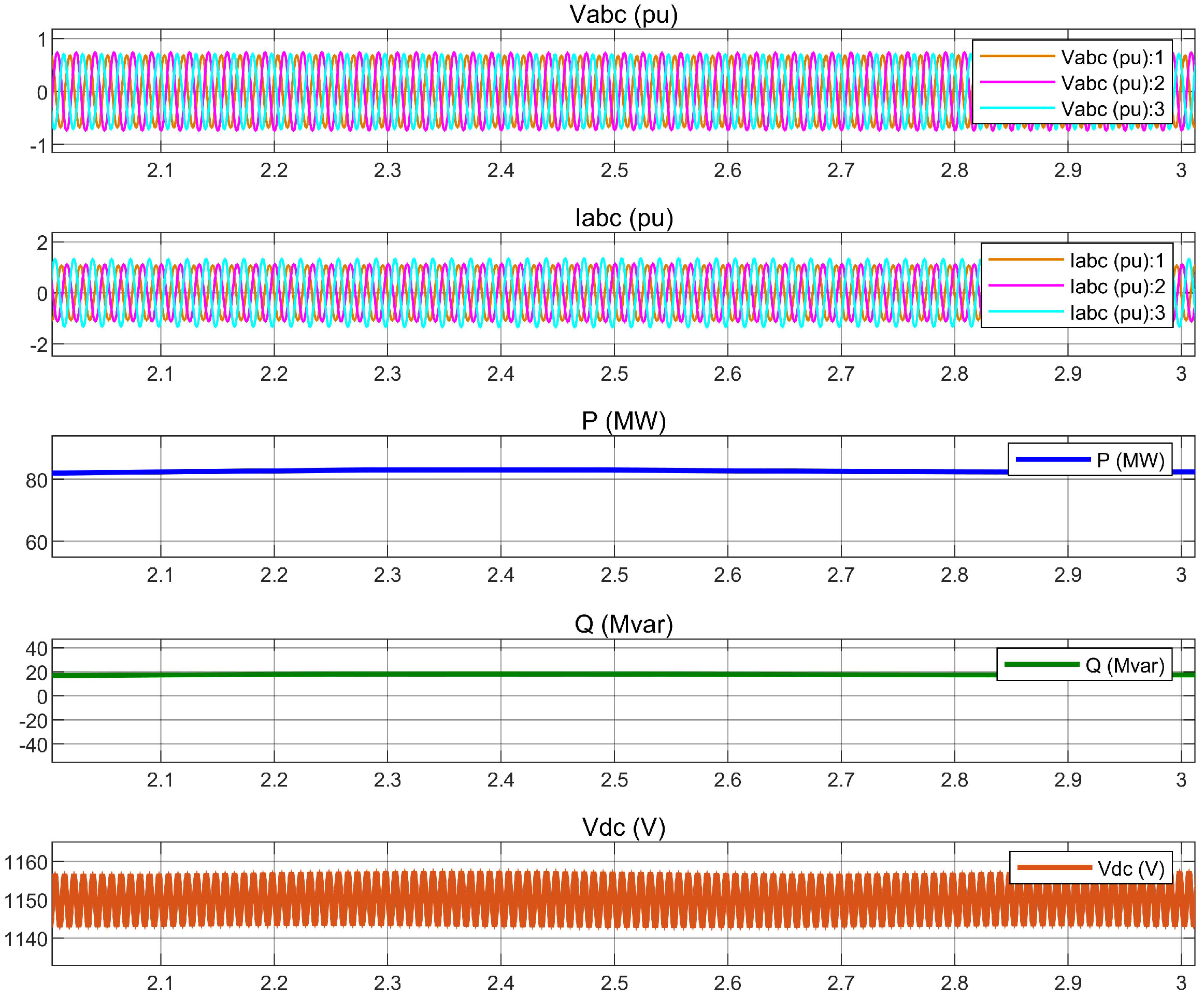Click the Vdc (V) legend entry
The height and width of the screenshot is (999, 1204).
pyautogui.click(x=1130, y=869)
